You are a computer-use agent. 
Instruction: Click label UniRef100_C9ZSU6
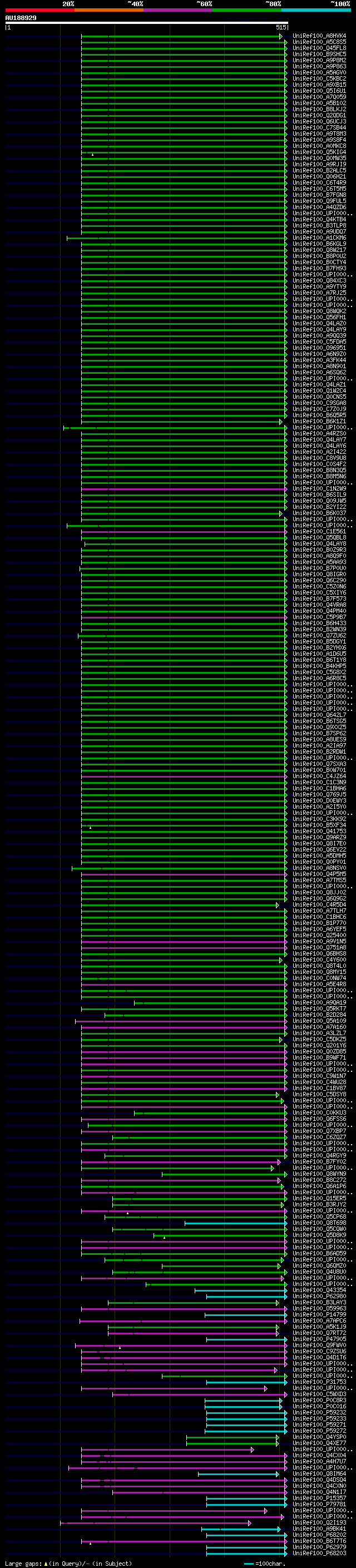(x=319, y=1351)
